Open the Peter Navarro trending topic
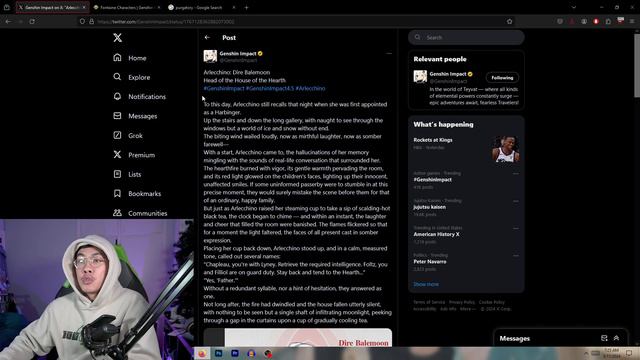This screenshot has width=640, height=360. click(x=430, y=262)
